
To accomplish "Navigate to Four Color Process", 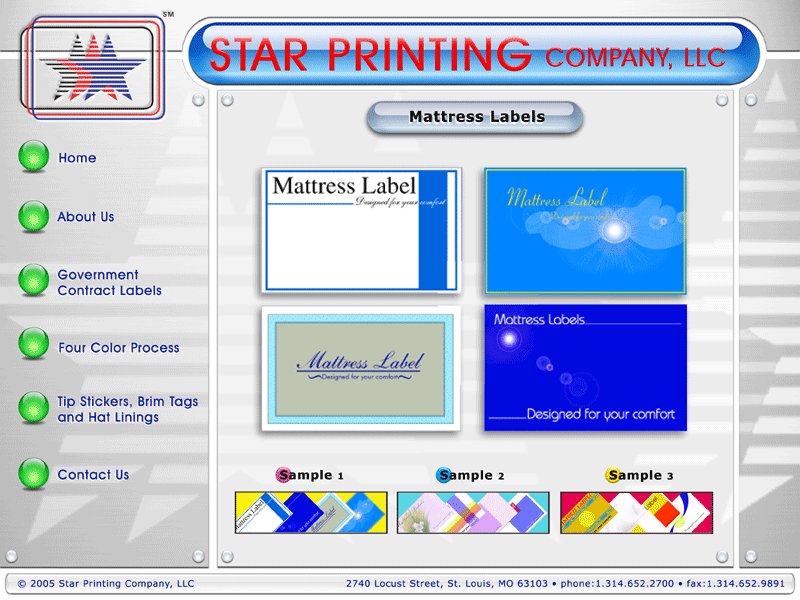I will click(x=119, y=348).
